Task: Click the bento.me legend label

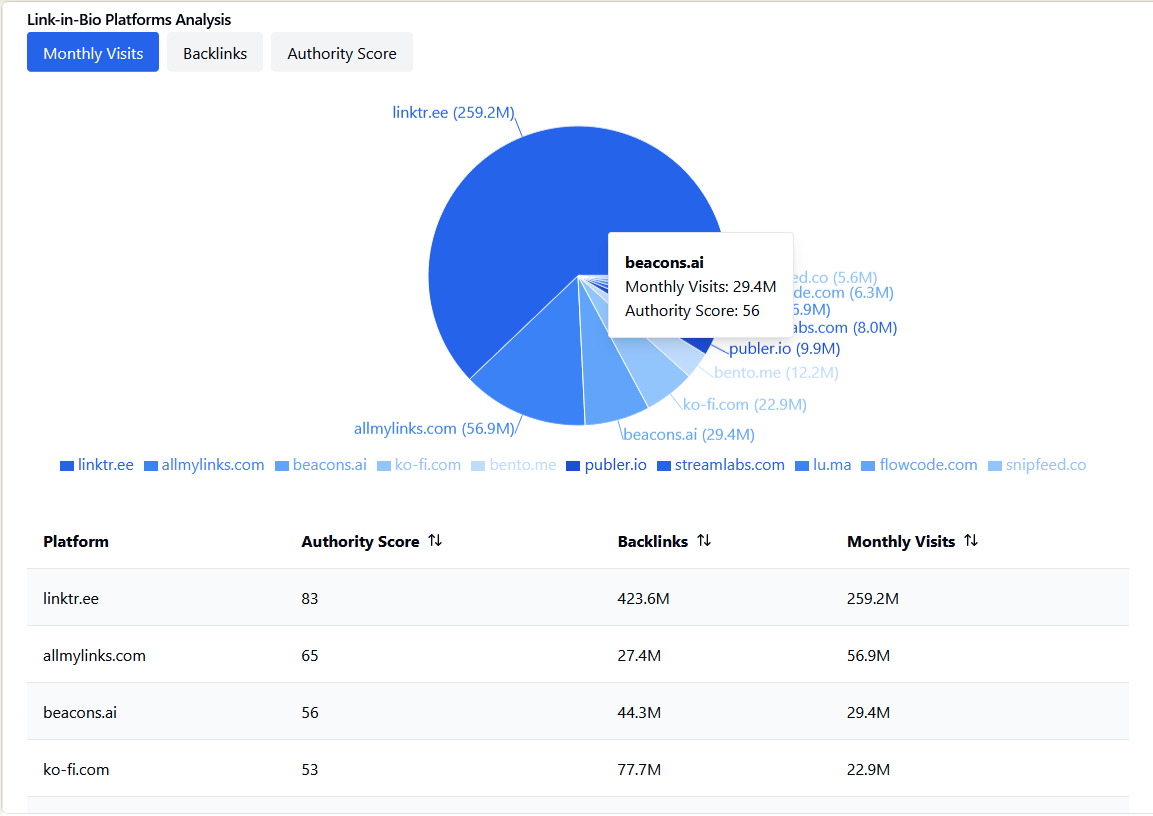Action: (523, 465)
